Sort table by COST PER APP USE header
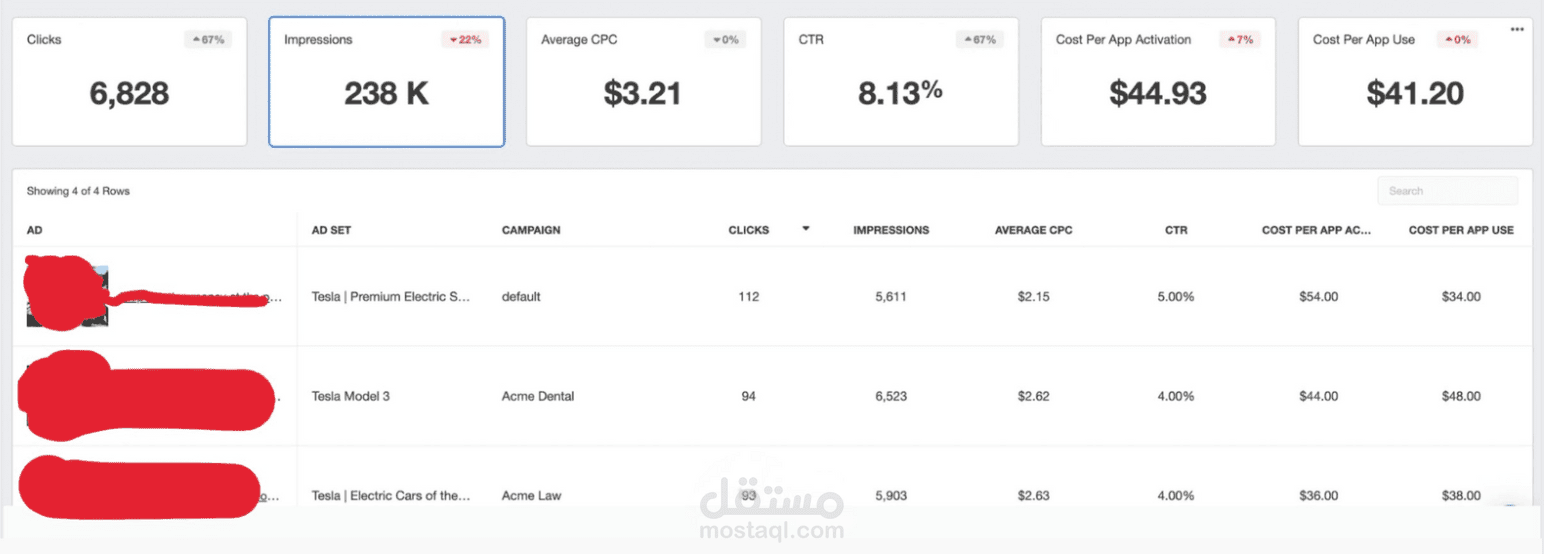1544x554 pixels. coord(1461,230)
